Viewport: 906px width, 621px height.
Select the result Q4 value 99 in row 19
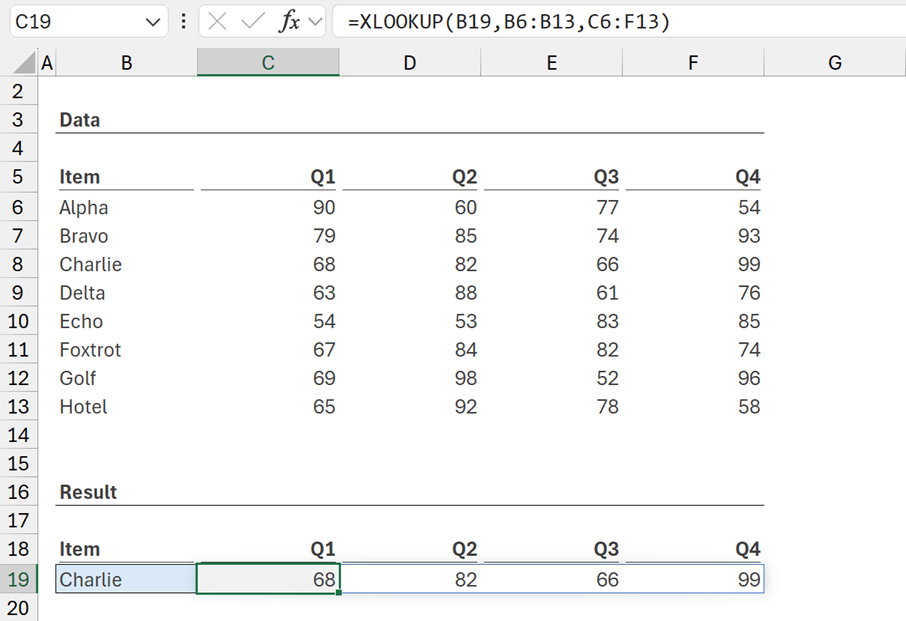[x=693, y=580]
